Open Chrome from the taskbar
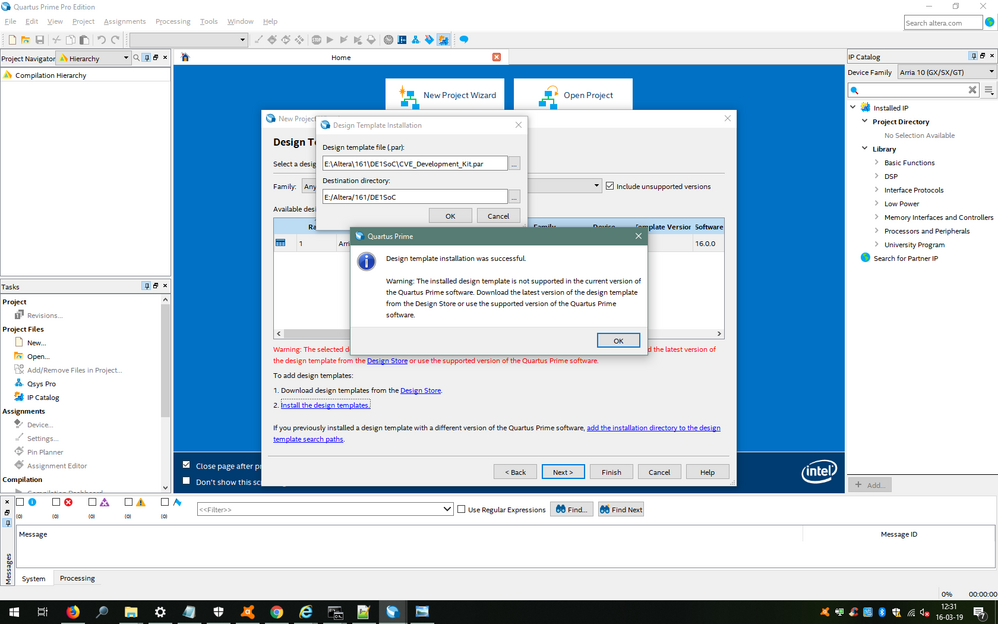Image resolution: width=998 pixels, height=624 pixels. pyautogui.click(x=276, y=612)
